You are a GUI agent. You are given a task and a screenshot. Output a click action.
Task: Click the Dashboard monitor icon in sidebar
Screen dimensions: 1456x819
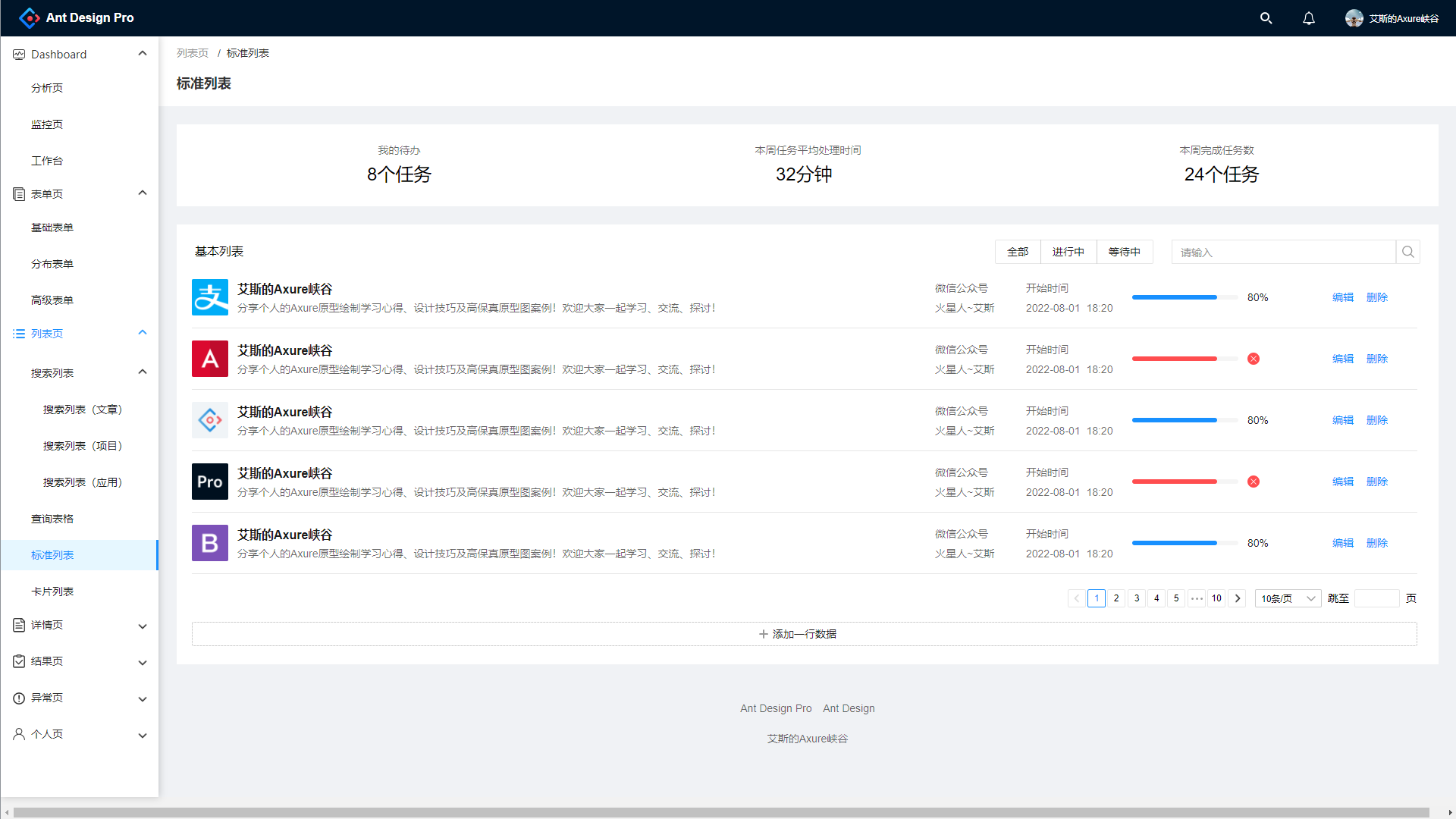coord(19,55)
